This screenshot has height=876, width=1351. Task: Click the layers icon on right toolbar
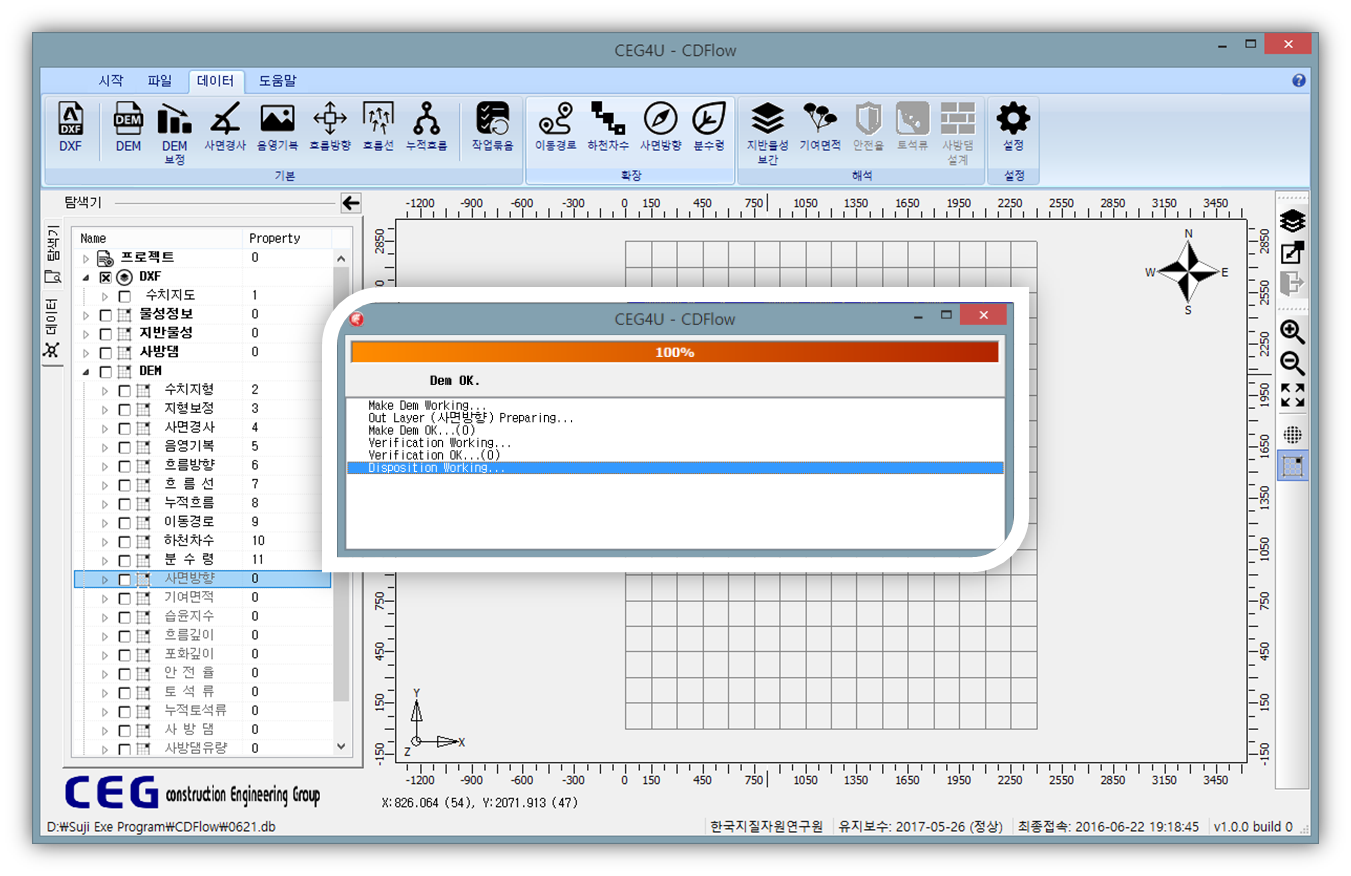[1293, 220]
